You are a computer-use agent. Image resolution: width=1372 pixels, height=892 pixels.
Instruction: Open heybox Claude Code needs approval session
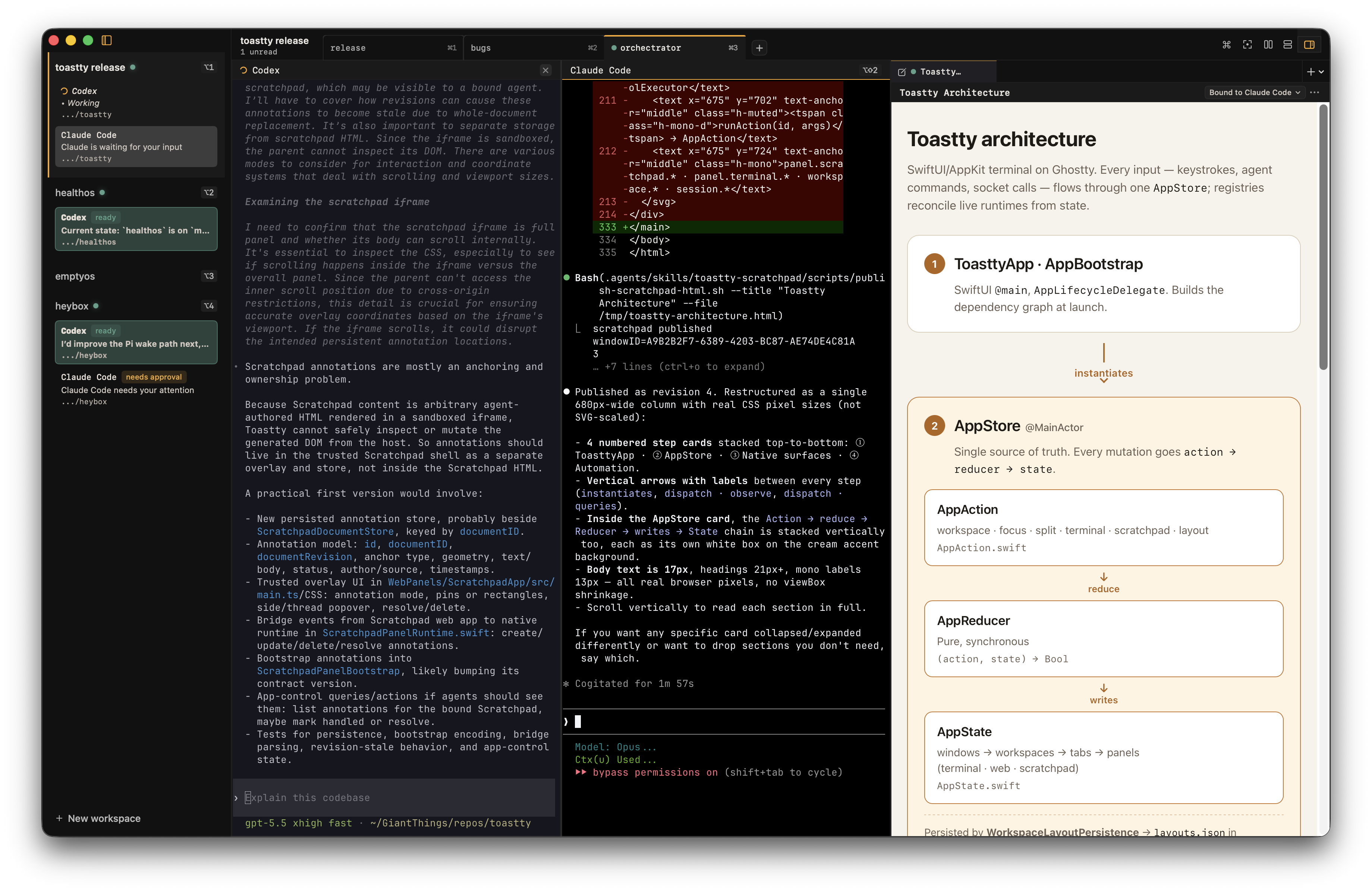pos(136,389)
